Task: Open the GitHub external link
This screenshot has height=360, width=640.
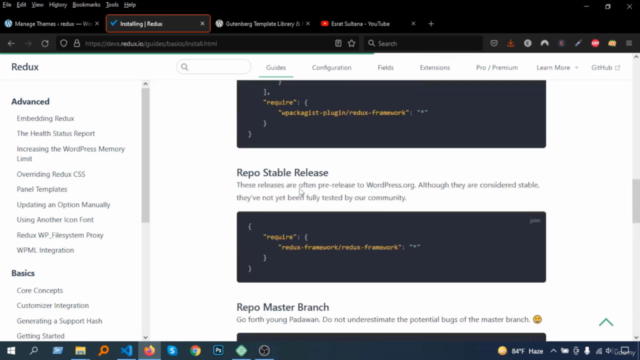Action: (x=605, y=68)
